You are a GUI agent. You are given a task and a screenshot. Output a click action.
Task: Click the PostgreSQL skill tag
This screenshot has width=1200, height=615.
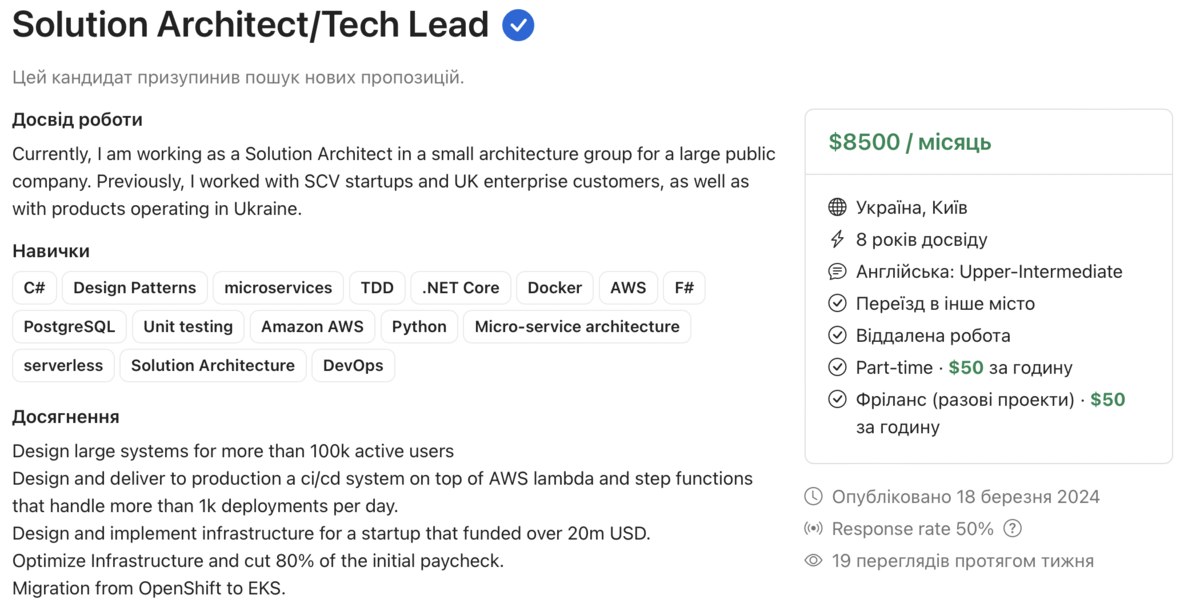(x=70, y=327)
